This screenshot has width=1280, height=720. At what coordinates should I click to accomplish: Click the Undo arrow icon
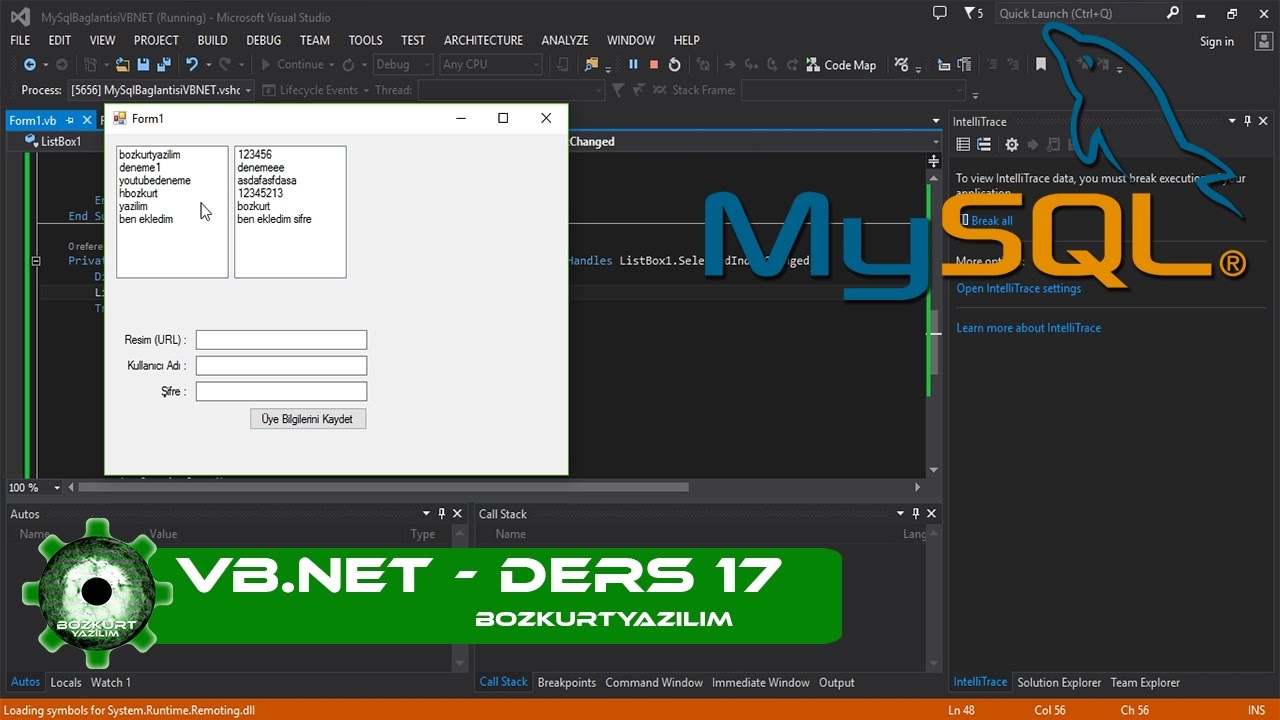tap(191, 65)
